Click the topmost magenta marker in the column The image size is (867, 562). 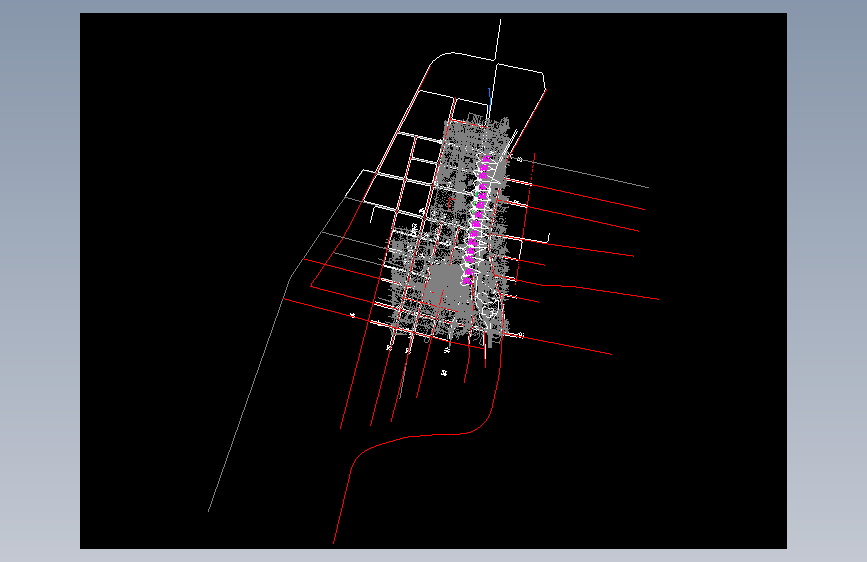click(485, 159)
